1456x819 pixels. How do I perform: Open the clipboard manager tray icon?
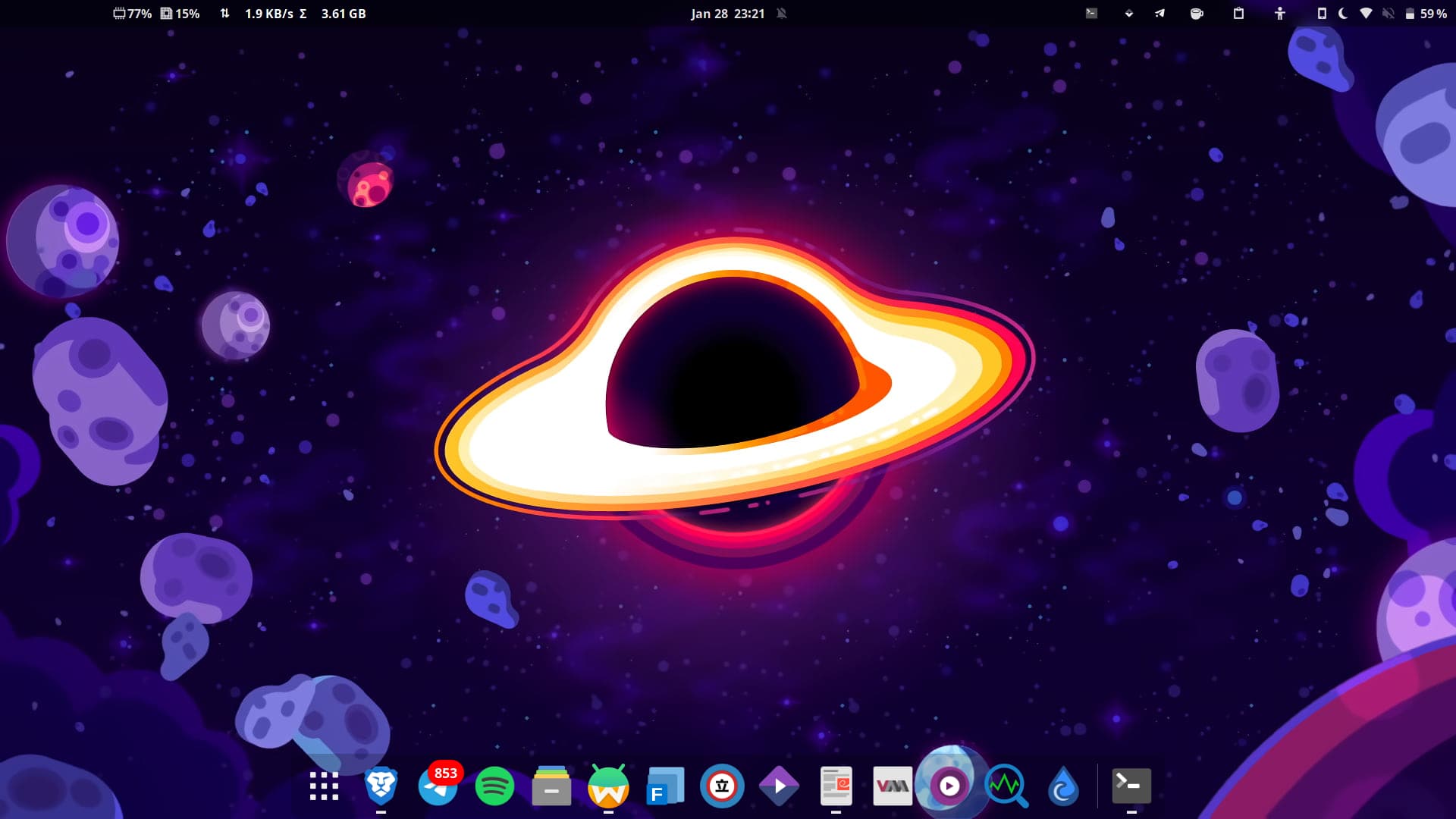(1238, 14)
